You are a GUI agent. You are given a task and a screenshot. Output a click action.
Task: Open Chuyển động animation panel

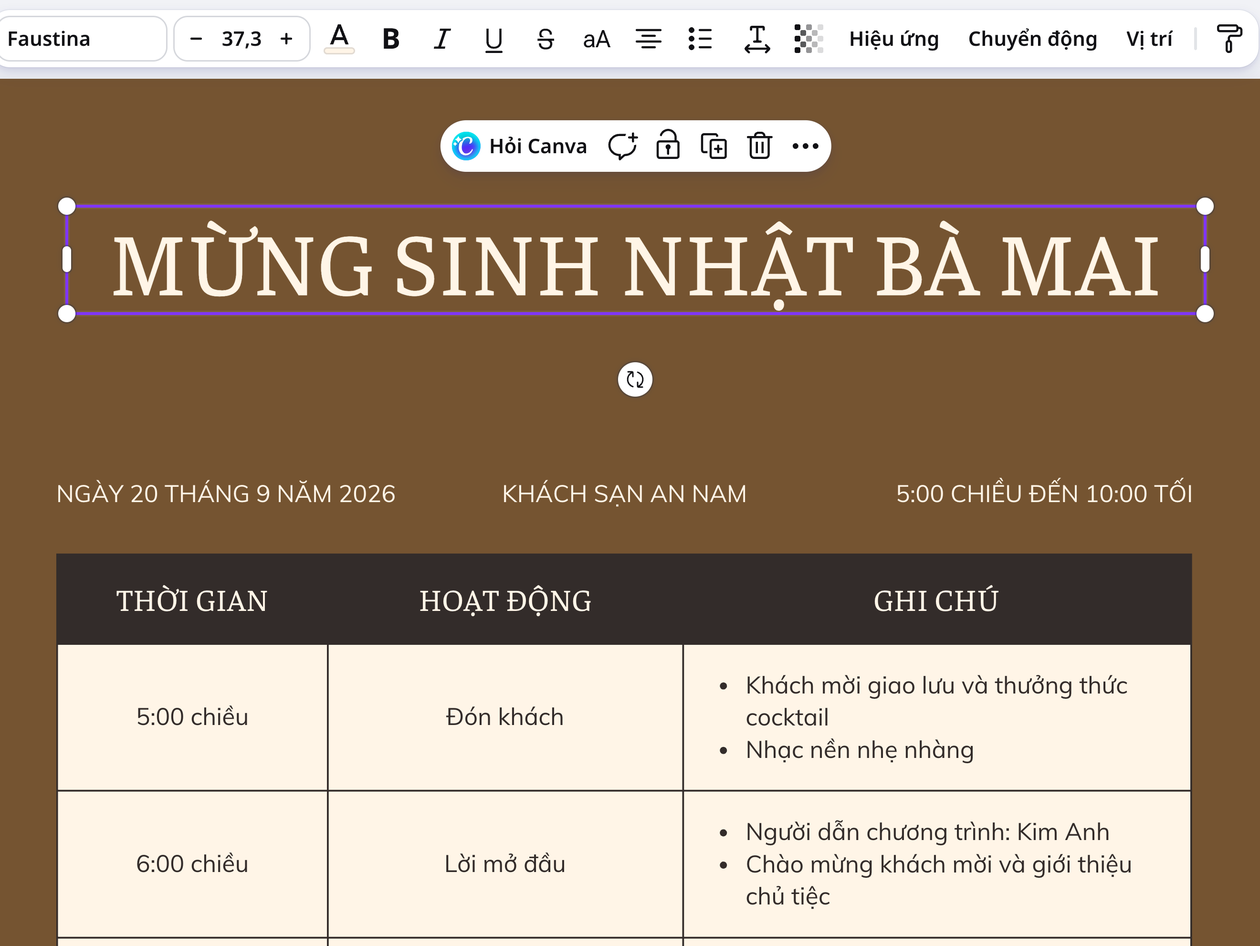[x=1032, y=39]
